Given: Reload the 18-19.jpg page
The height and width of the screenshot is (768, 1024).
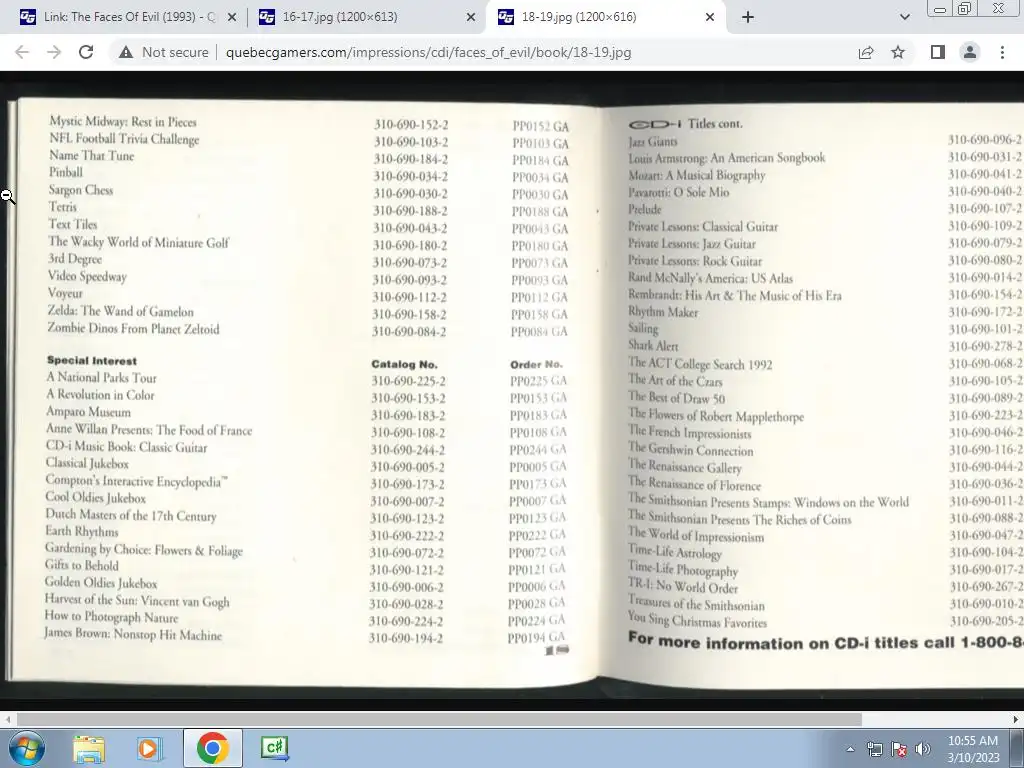Looking at the screenshot, I should pyautogui.click(x=86, y=52).
